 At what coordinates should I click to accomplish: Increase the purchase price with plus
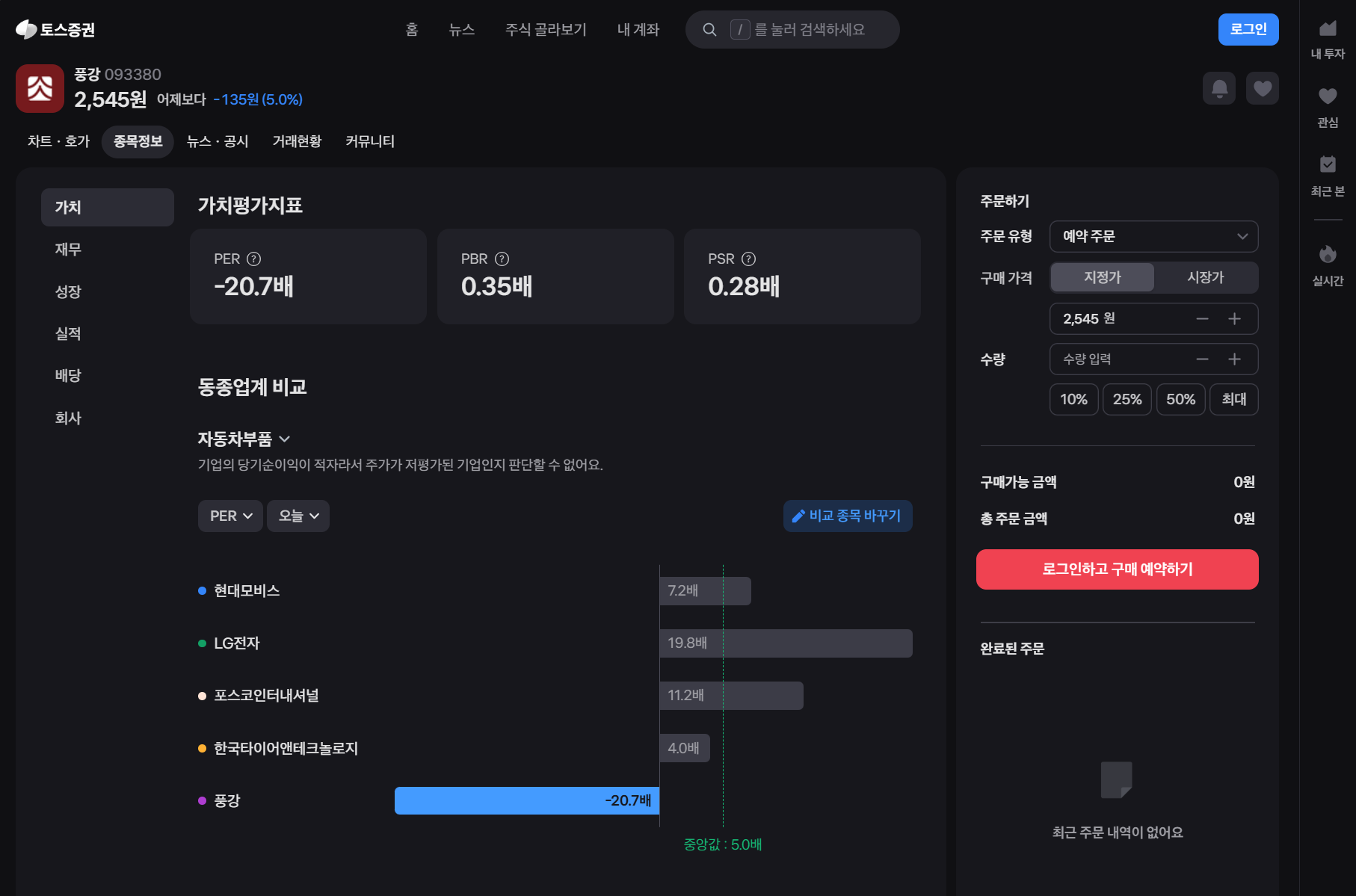pos(1234,318)
